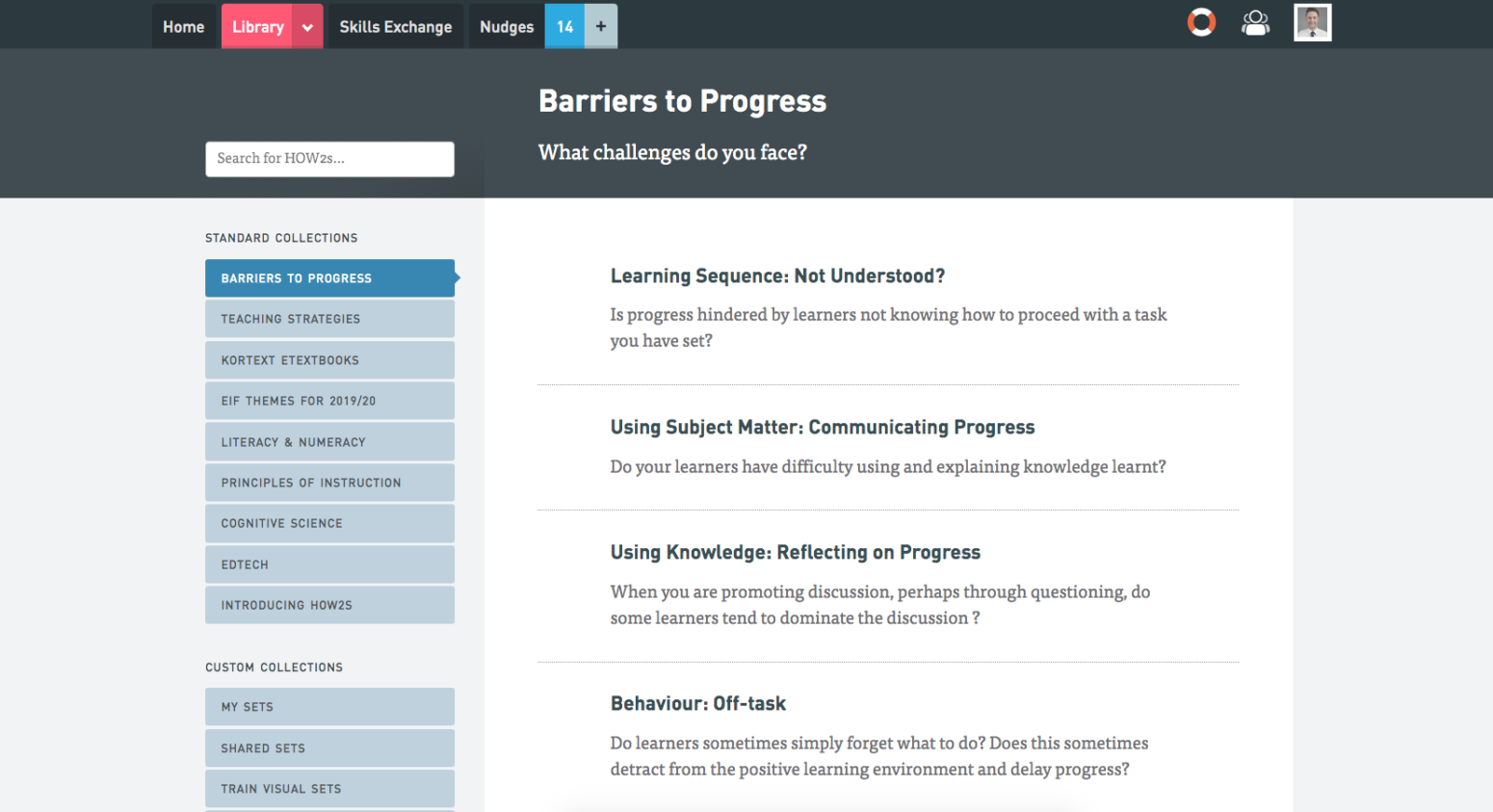Open Kortext Etextbooks collection
This screenshot has height=812, width=1493.
[329, 360]
